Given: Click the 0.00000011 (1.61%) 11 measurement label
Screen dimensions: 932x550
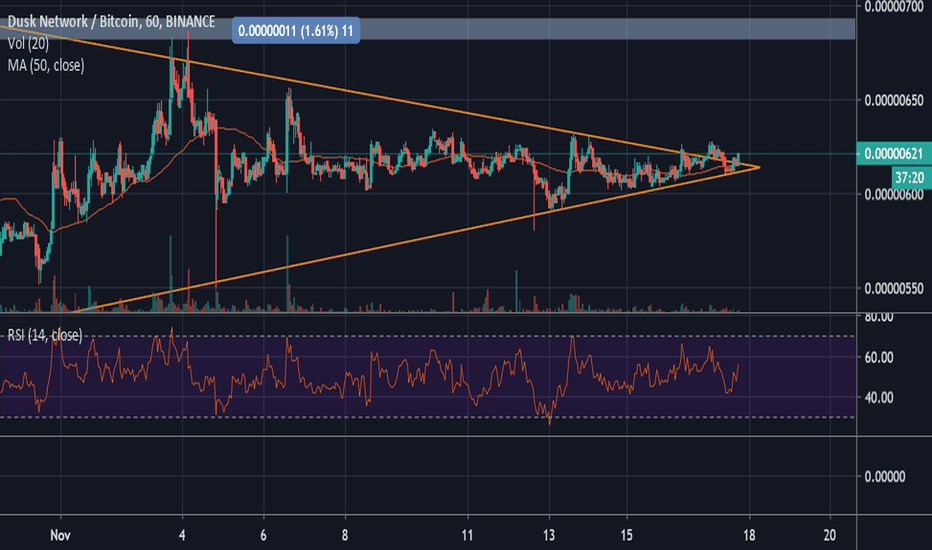Looking at the screenshot, I should [x=295, y=30].
